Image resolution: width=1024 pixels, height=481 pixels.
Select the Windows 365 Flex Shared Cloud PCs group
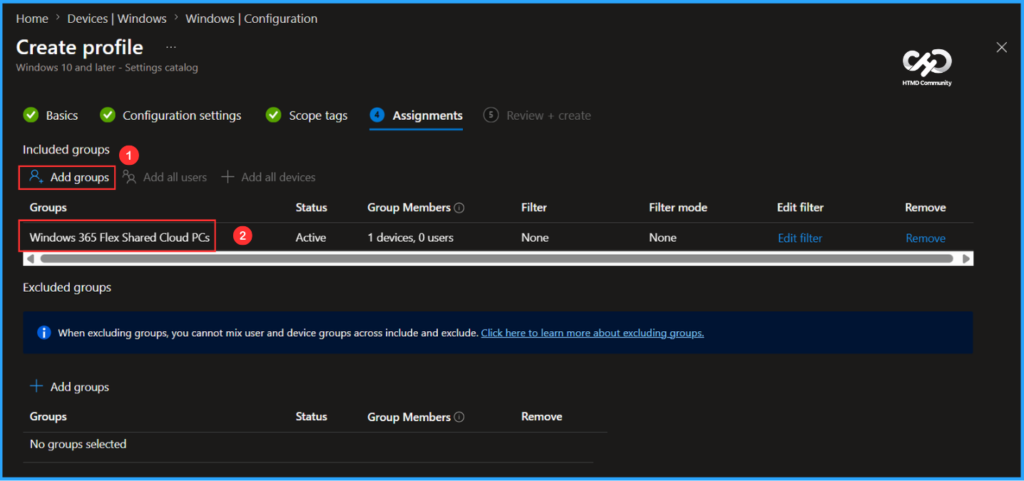120,238
